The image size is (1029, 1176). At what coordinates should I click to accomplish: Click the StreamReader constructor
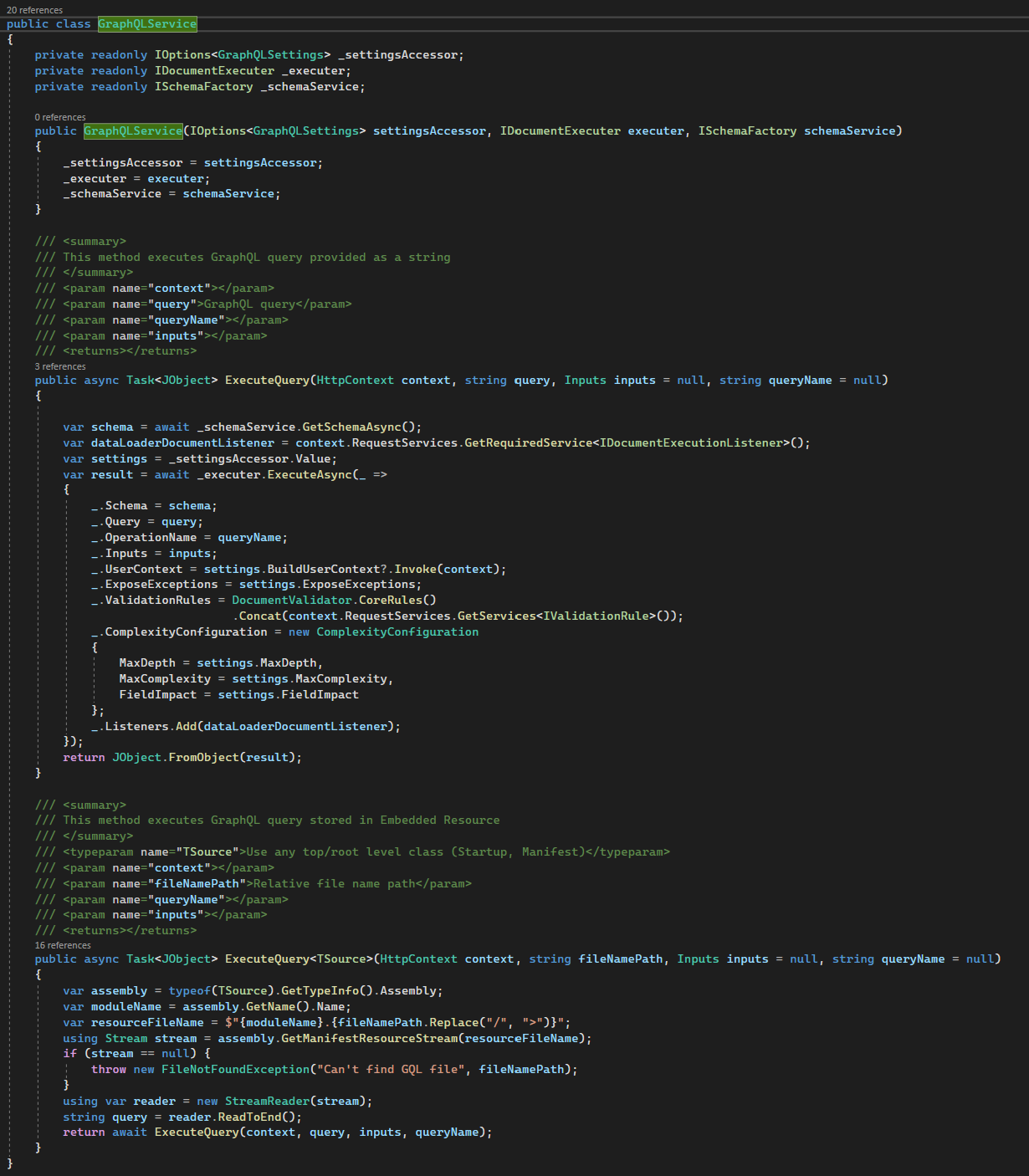(267, 1102)
